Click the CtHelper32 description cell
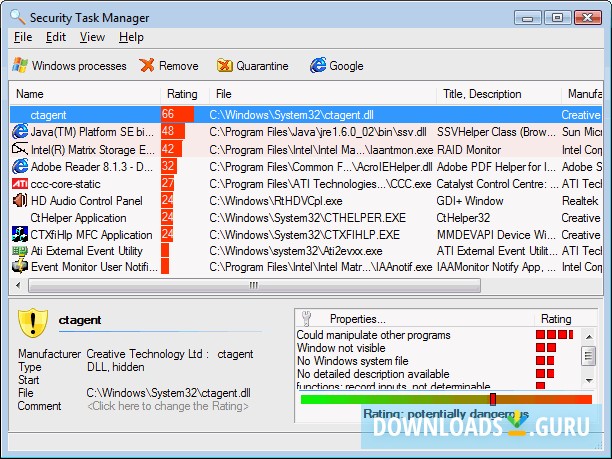 click(x=463, y=217)
